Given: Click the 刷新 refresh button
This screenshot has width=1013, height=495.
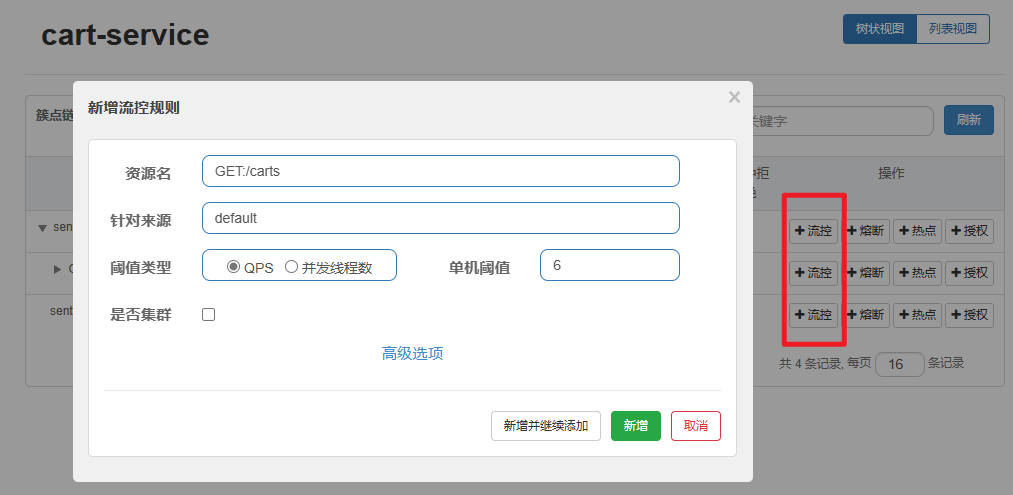Looking at the screenshot, I should (968, 120).
